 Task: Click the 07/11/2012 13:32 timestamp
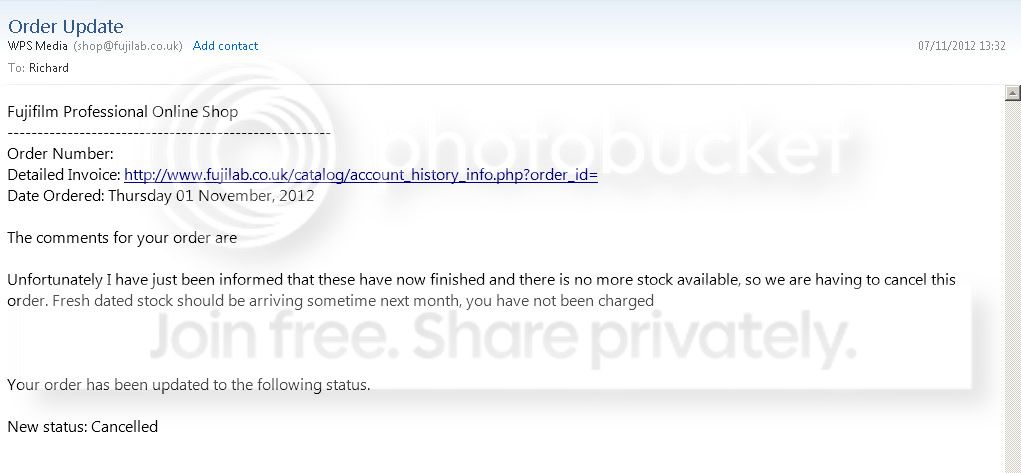962,46
